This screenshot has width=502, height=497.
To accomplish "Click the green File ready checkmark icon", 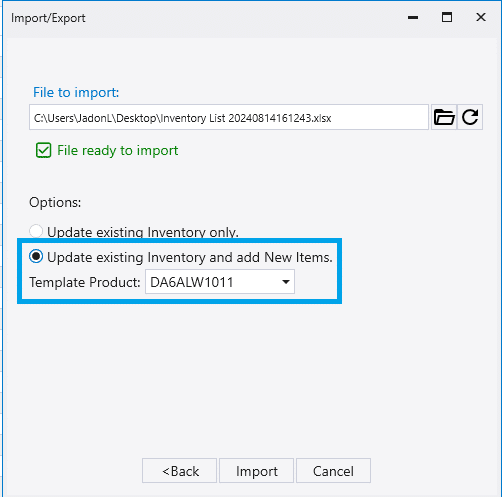I will click(x=43, y=150).
